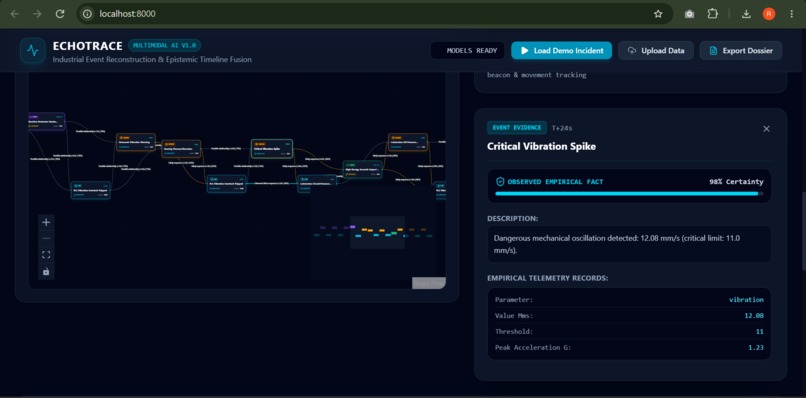This screenshot has height=398, width=806.
Task: Click the document icon in Export Dossier
Action: coord(713,51)
